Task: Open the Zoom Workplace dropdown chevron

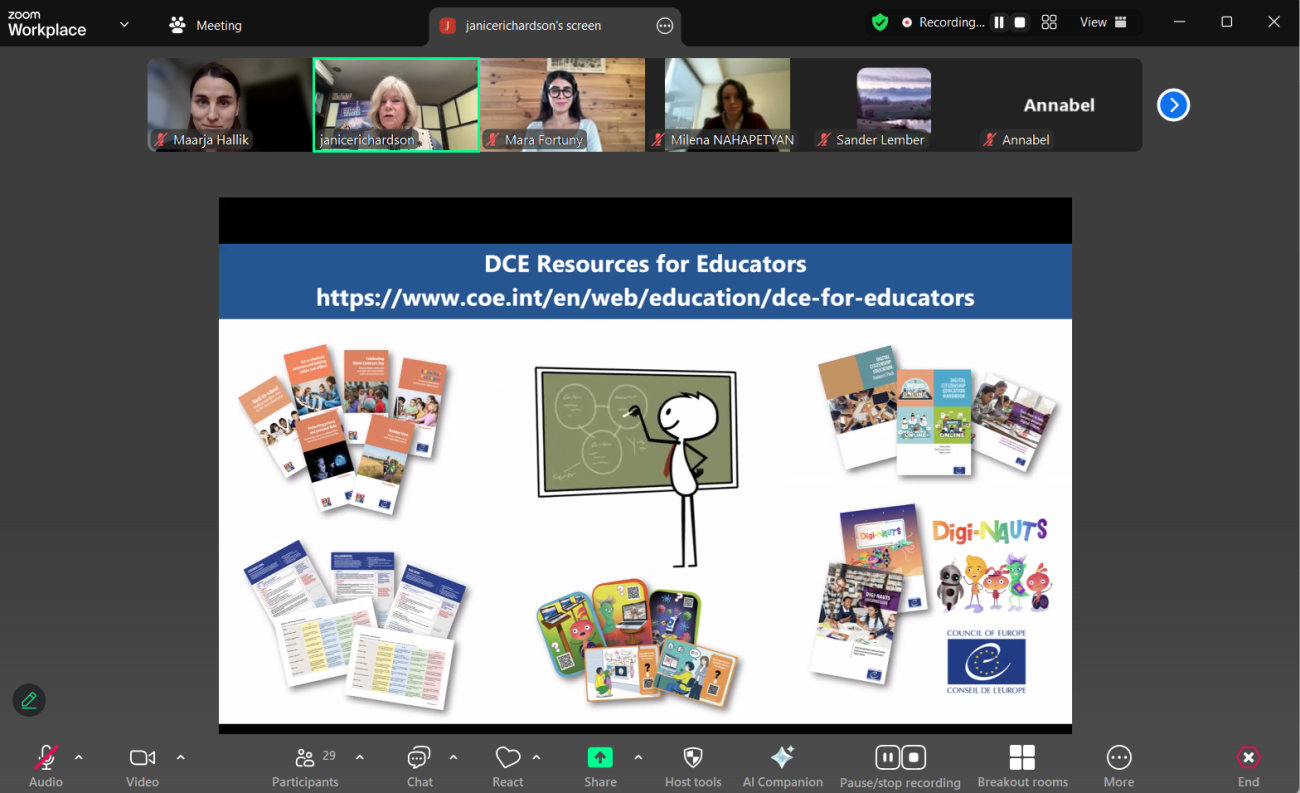Action: click(124, 24)
